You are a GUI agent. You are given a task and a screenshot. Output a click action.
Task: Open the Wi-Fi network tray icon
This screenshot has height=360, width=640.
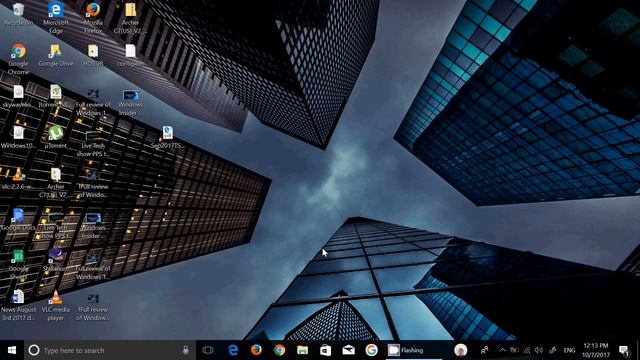[x=527, y=350]
